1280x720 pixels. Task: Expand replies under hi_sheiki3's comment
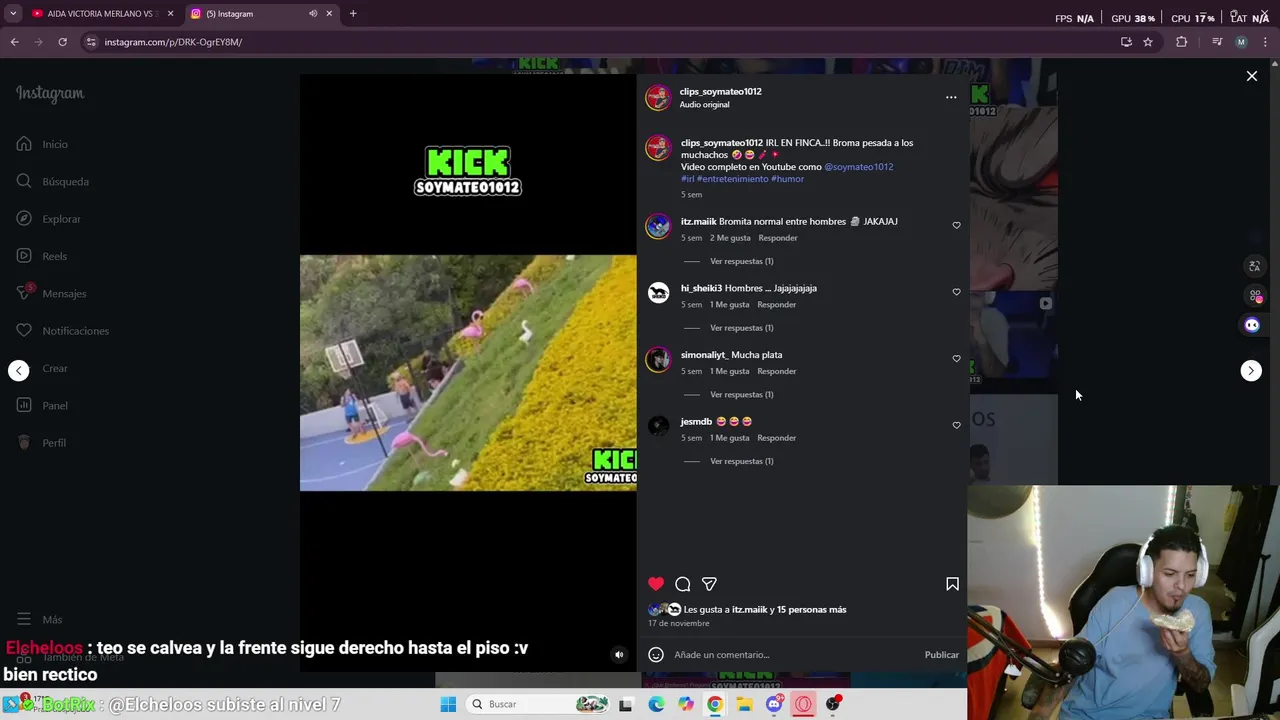(x=741, y=328)
